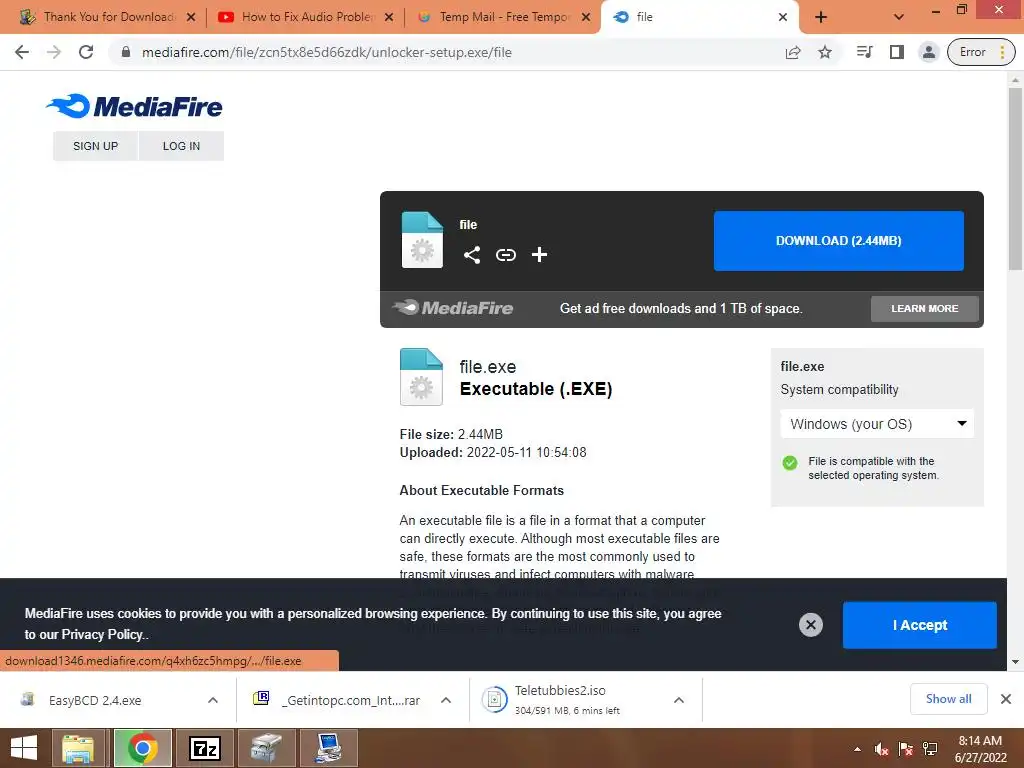The image size is (1024, 768).
Task: Go forward in browser history
Action: click(54, 52)
